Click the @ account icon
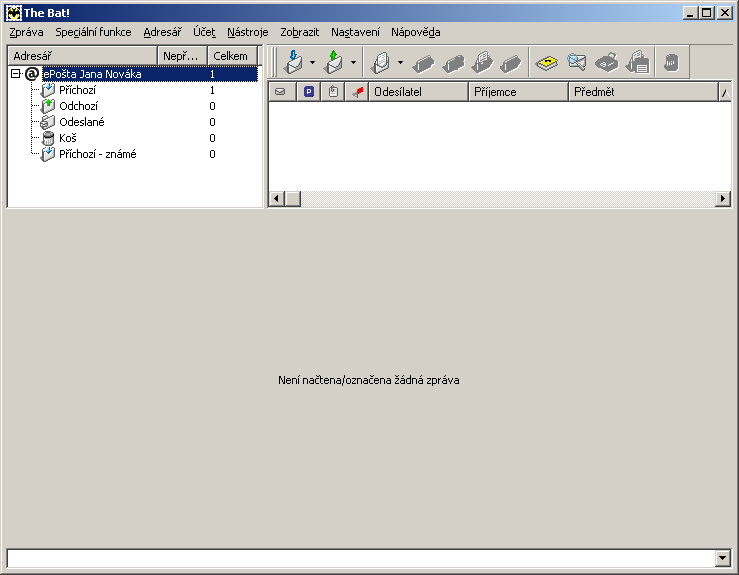739x575 pixels. point(32,74)
